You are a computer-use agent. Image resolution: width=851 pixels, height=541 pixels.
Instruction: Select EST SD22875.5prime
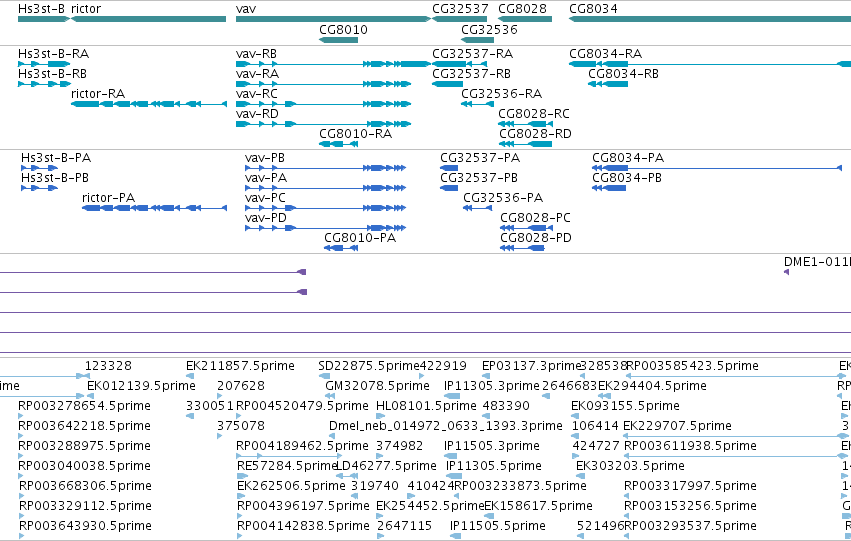(369, 366)
